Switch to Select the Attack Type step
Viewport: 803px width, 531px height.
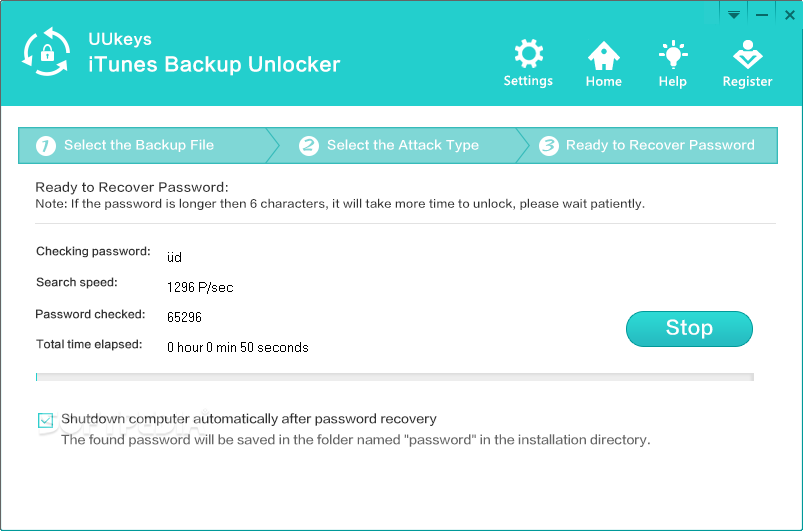pos(402,145)
